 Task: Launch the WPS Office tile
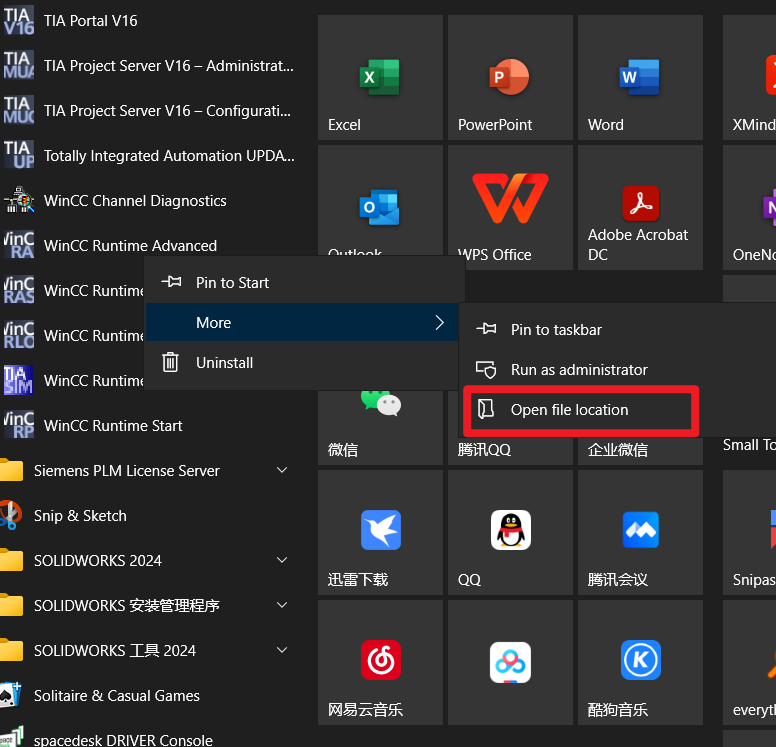point(510,207)
